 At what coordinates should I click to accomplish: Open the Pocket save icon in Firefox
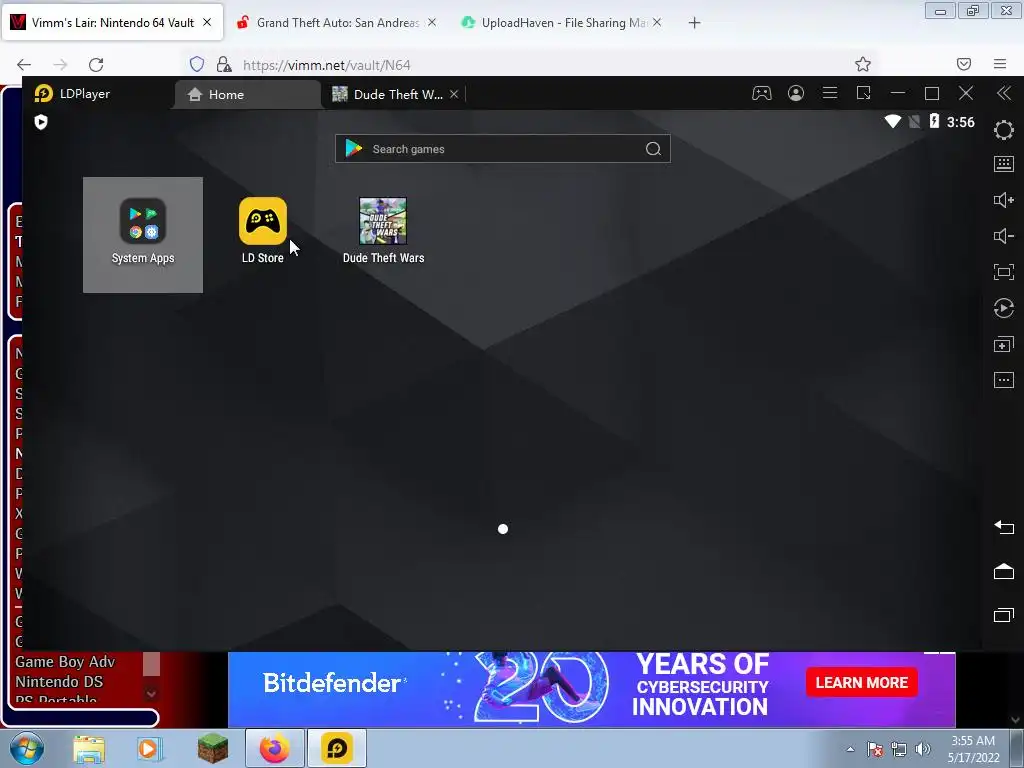coord(963,64)
